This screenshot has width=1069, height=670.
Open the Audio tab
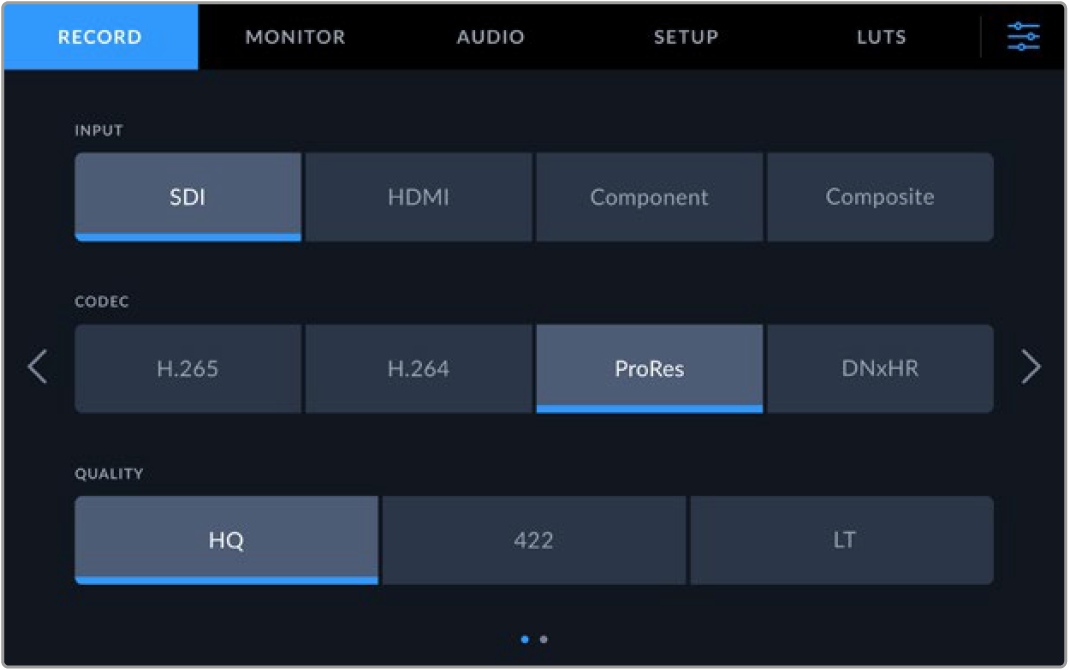click(x=491, y=37)
